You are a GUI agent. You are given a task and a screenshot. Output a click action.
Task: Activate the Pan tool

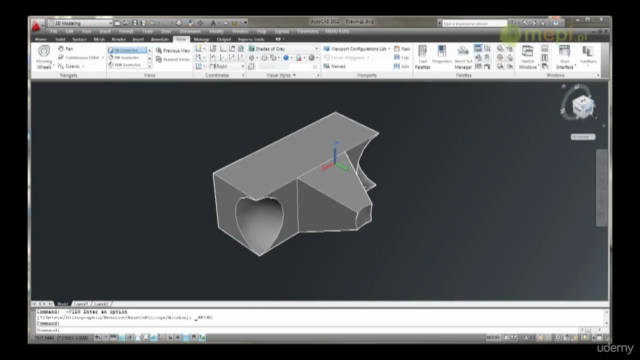66,49
